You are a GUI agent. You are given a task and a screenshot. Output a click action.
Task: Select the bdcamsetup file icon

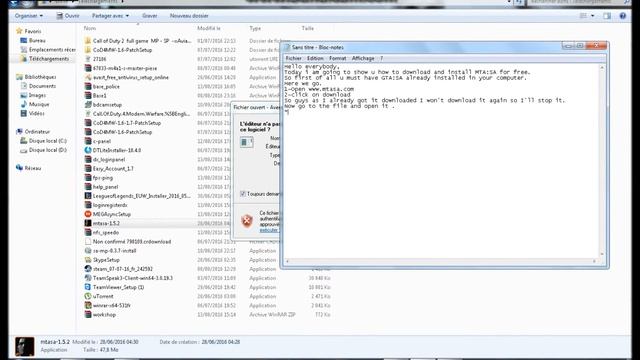[88, 104]
